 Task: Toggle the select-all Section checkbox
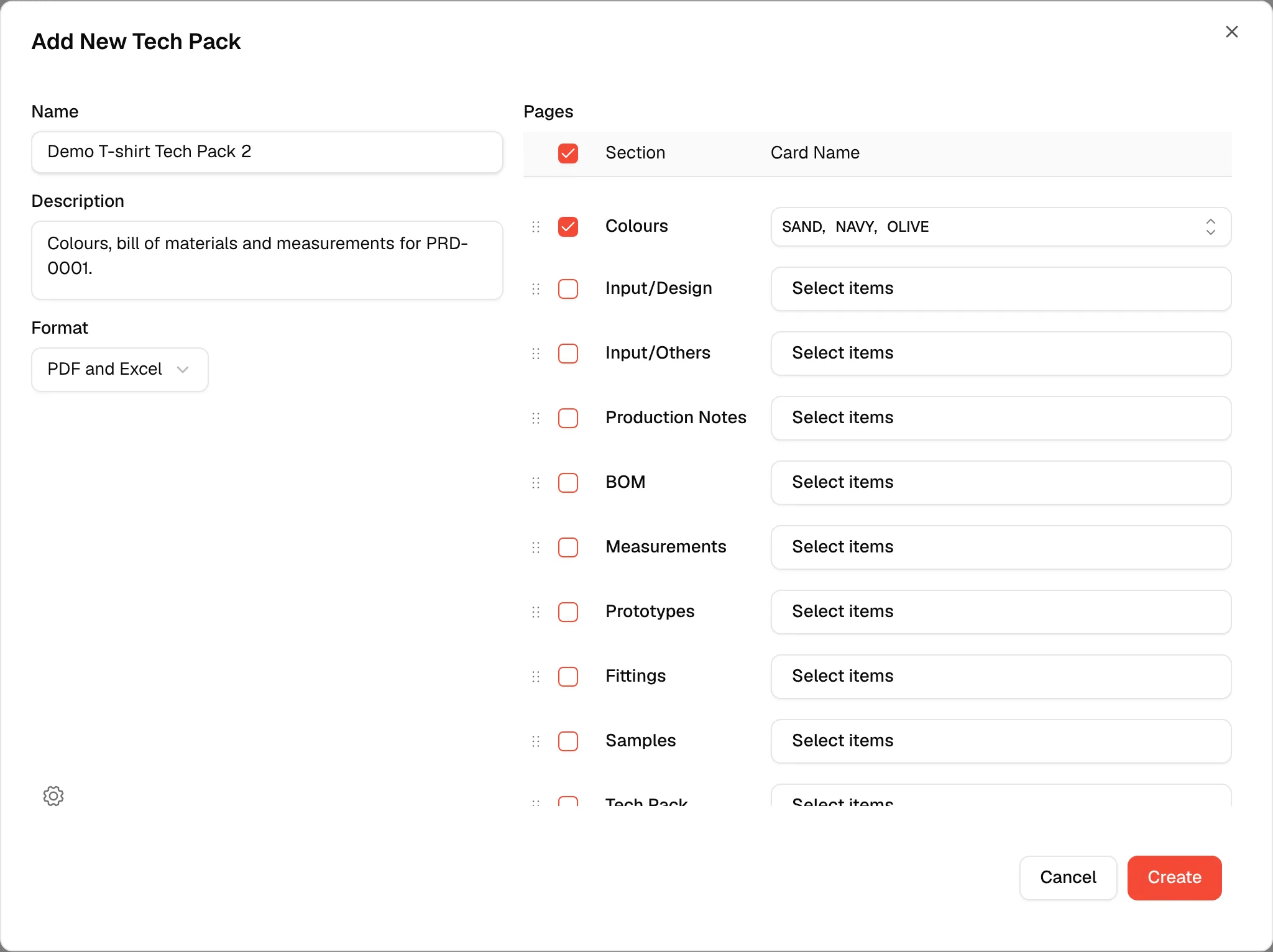pos(568,153)
